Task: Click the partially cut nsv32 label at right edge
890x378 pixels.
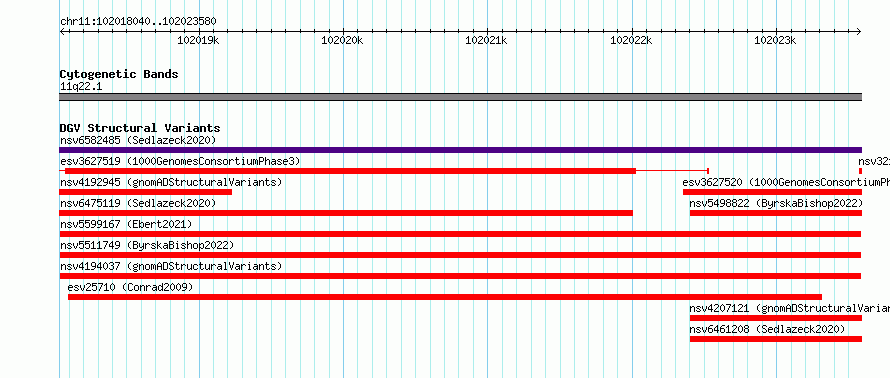Action: tap(874, 161)
